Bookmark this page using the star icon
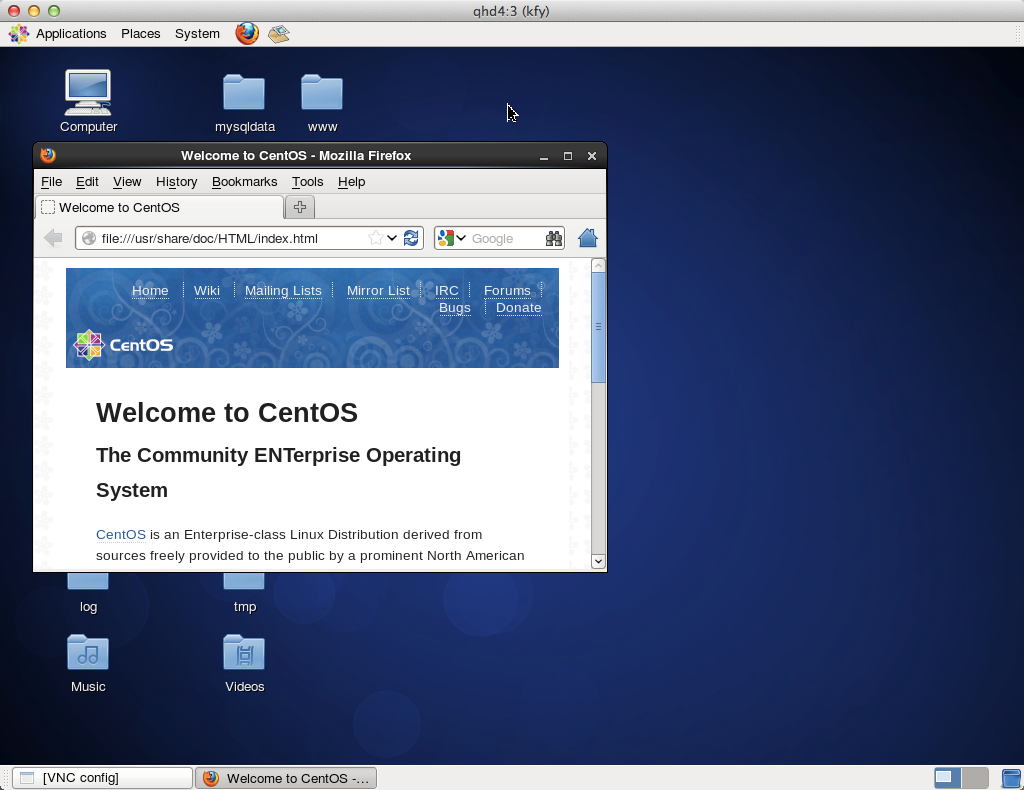The height and width of the screenshot is (790, 1024). [375, 238]
